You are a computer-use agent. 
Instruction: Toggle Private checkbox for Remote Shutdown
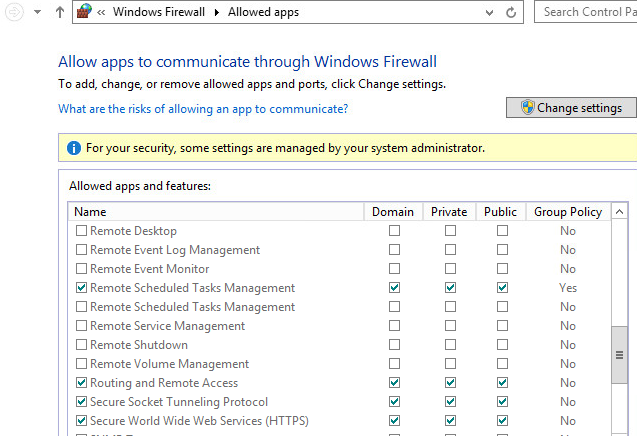(x=450, y=345)
